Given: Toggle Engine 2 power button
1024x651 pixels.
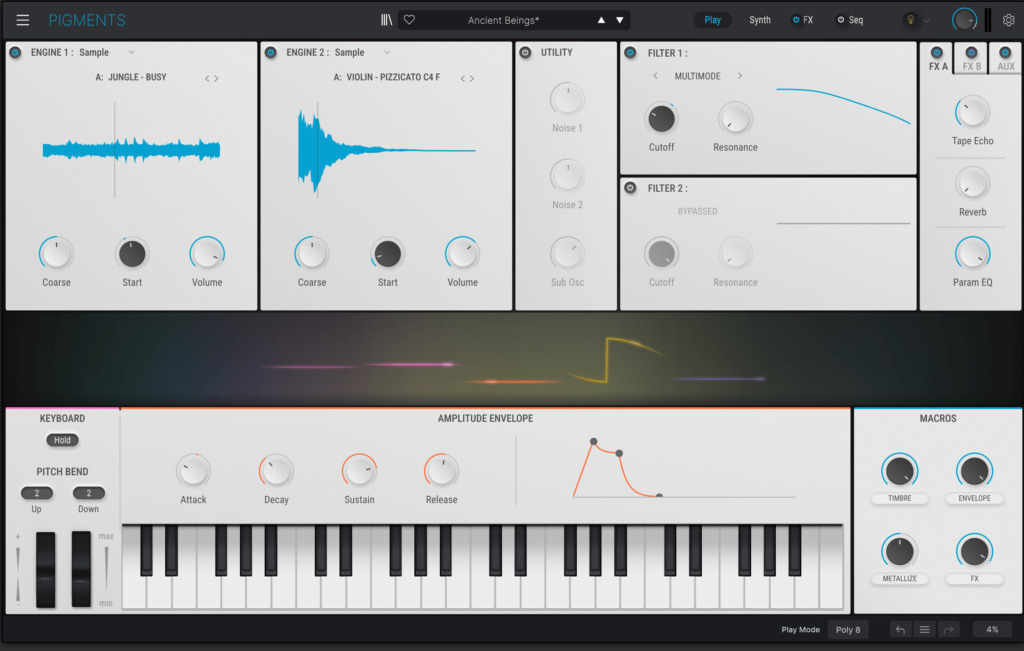Looking at the screenshot, I should pos(270,52).
